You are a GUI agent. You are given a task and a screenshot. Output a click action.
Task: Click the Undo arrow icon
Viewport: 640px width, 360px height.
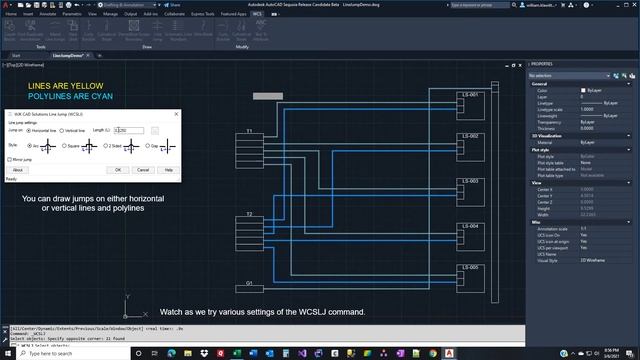(x=77, y=5)
